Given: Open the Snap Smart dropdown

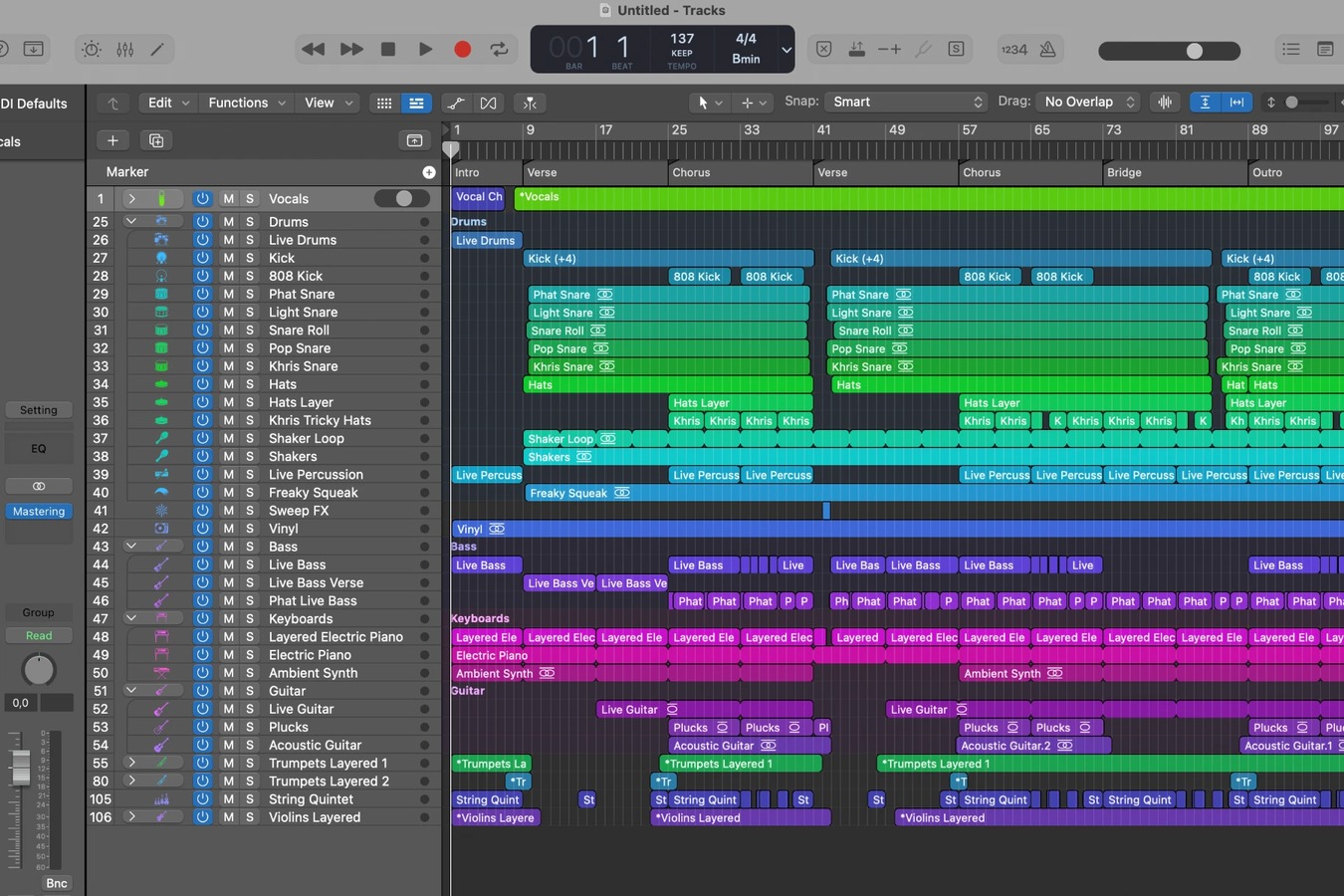Looking at the screenshot, I should (906, 102).
